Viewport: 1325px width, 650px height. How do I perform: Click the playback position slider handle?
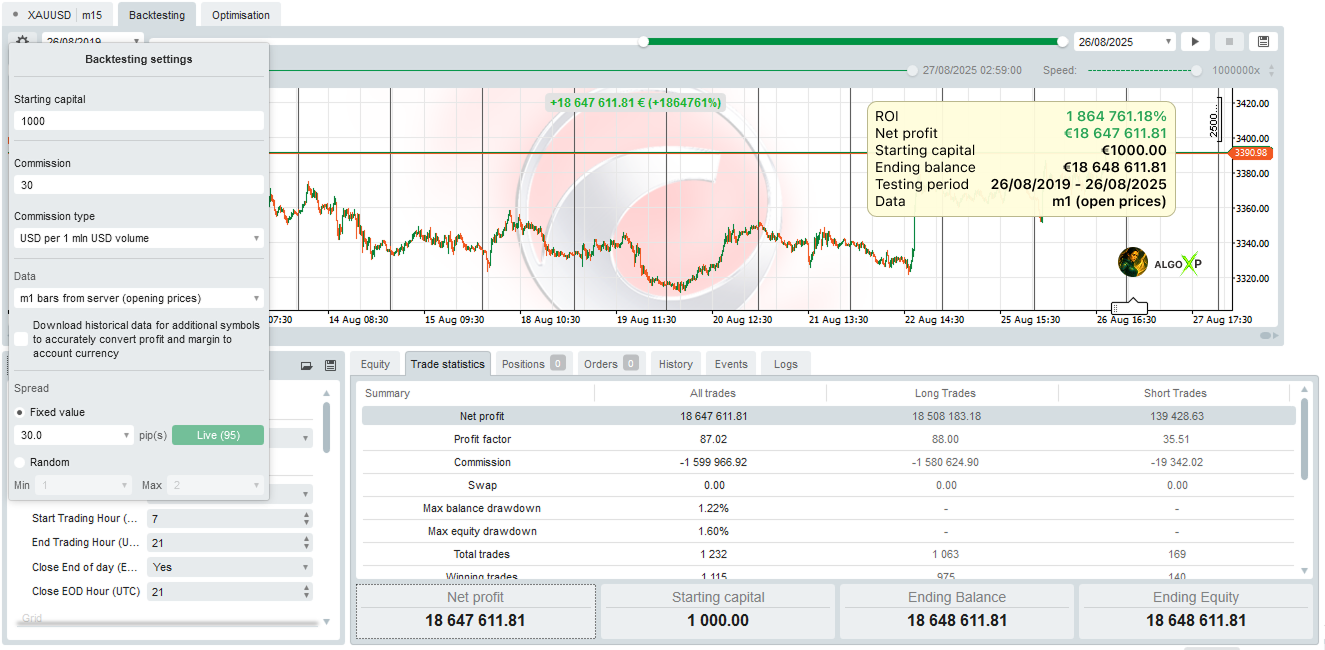coord(912,71)
